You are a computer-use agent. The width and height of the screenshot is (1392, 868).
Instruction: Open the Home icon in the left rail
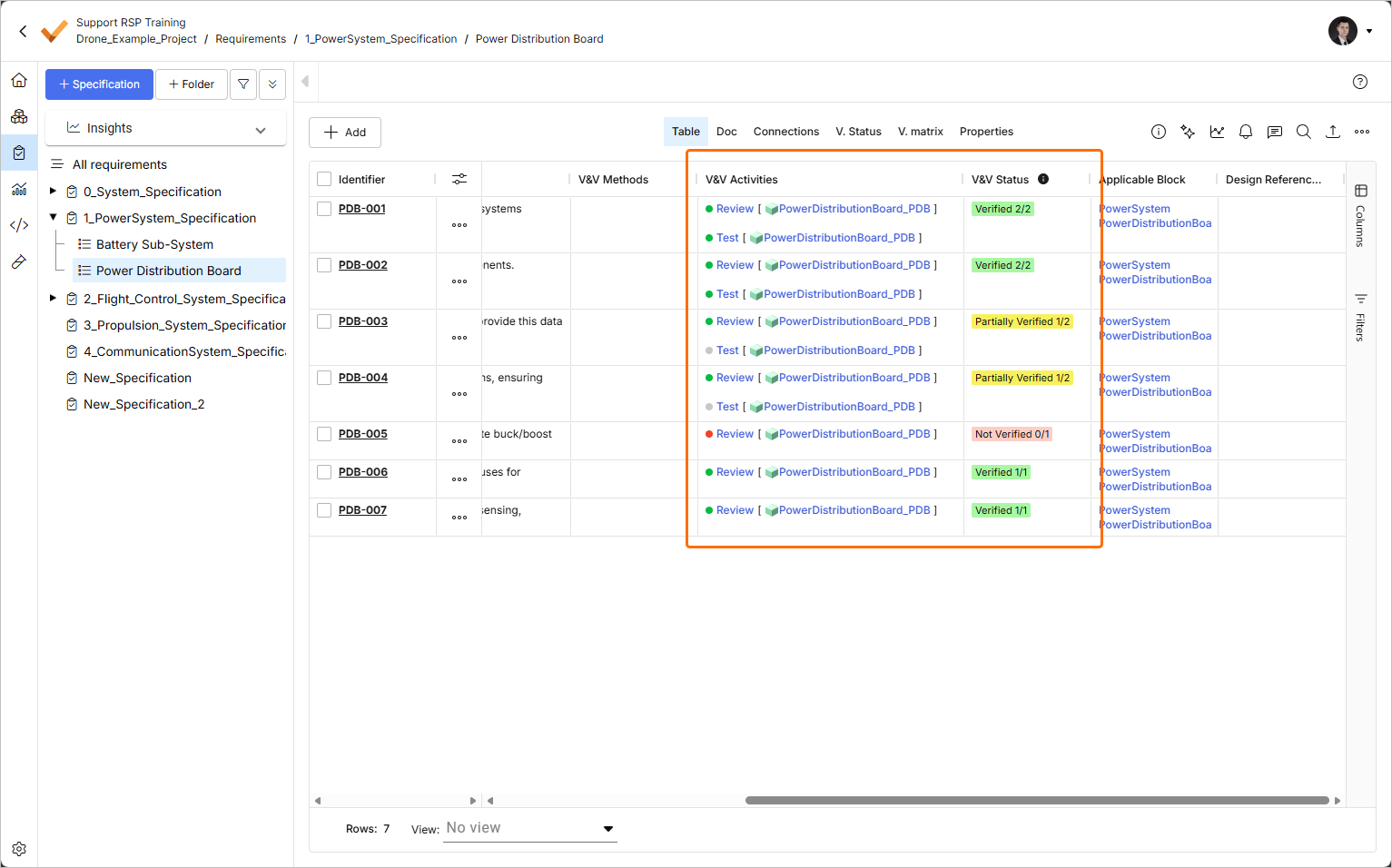pyautogui.click(x=19, y=80)
